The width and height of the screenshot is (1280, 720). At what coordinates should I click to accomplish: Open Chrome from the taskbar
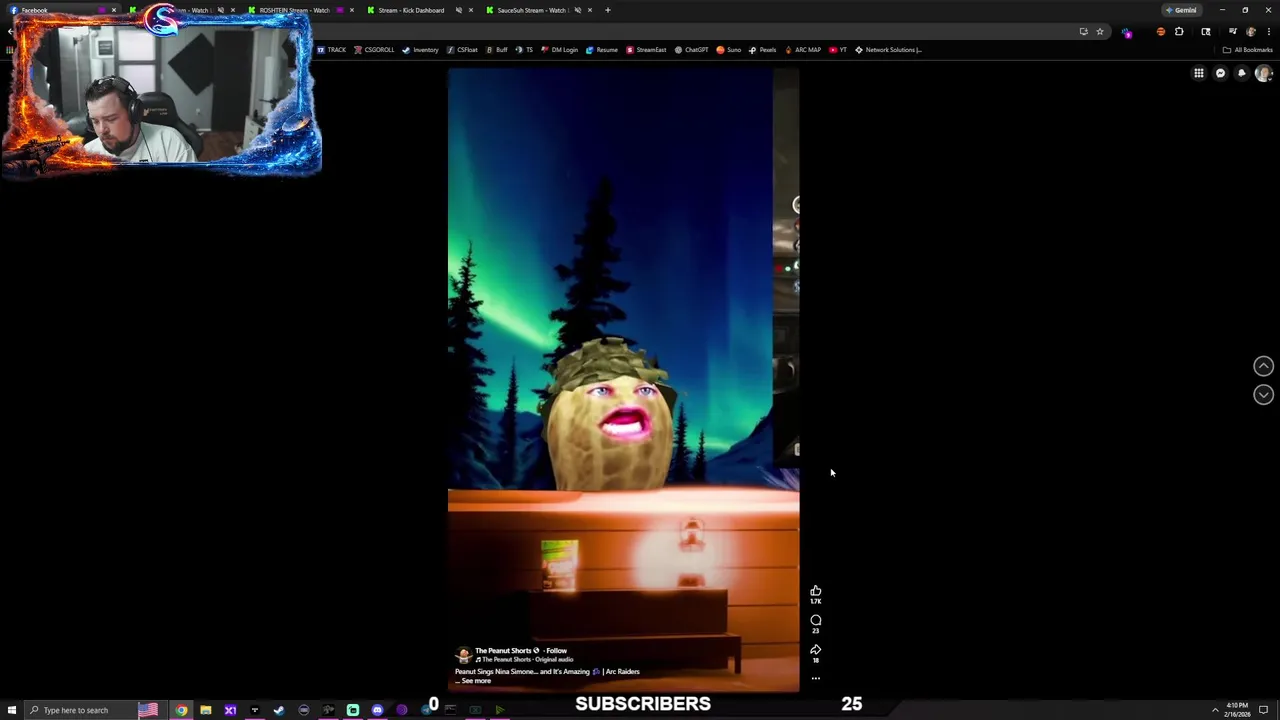[181, 710]
